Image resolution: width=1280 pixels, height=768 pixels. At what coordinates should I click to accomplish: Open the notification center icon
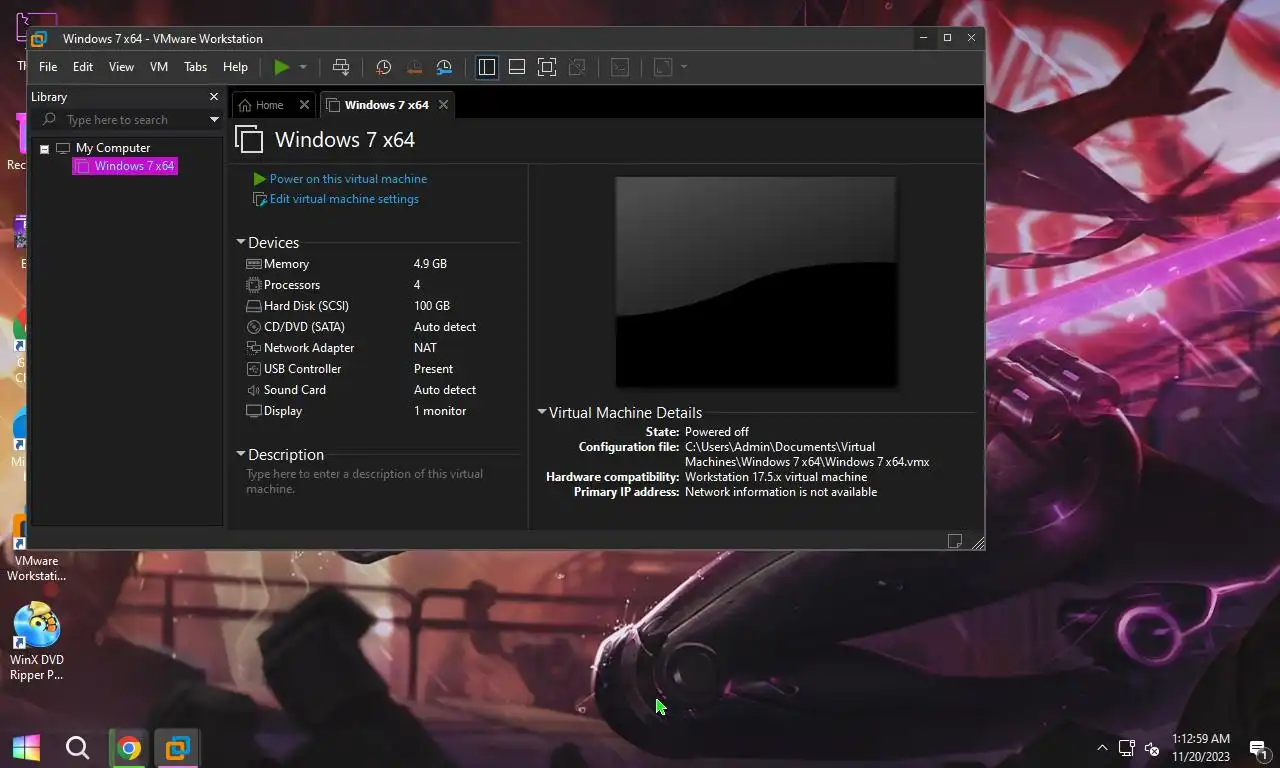1258,748
